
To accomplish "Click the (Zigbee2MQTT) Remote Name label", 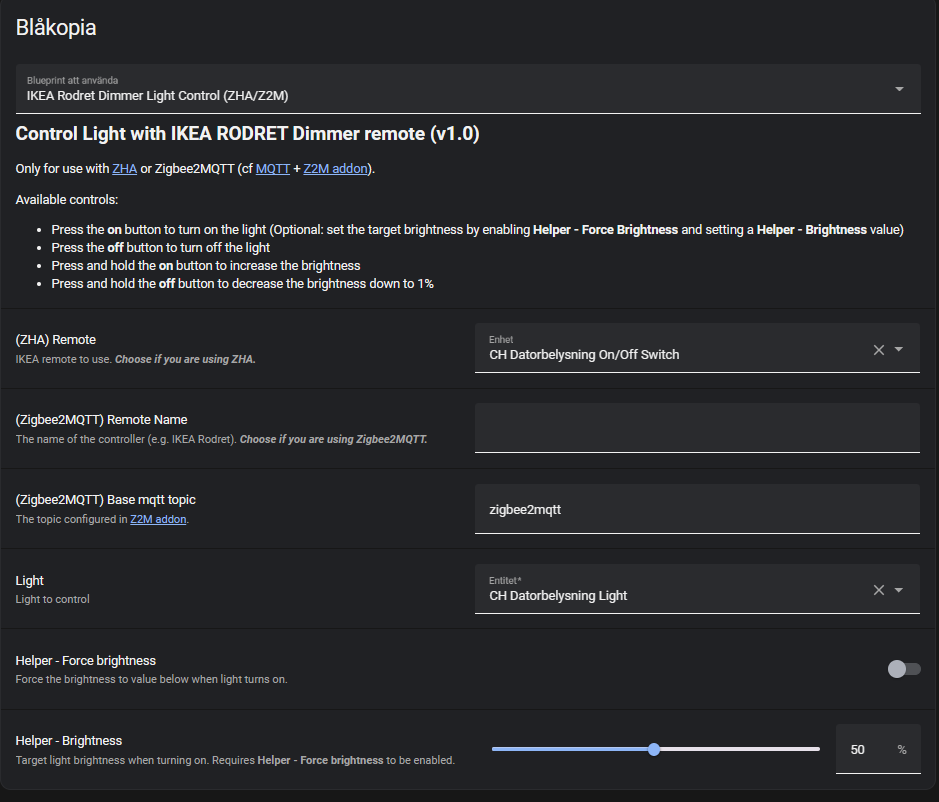I will (101, 420).
